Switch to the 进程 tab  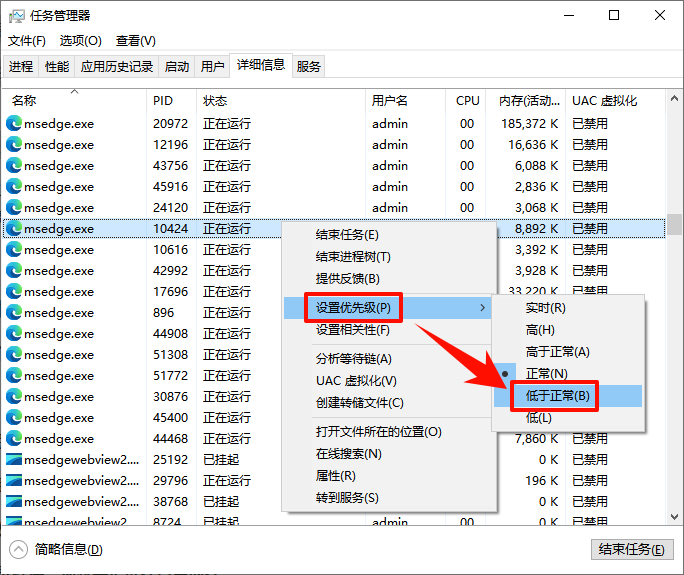click(21, 67)
